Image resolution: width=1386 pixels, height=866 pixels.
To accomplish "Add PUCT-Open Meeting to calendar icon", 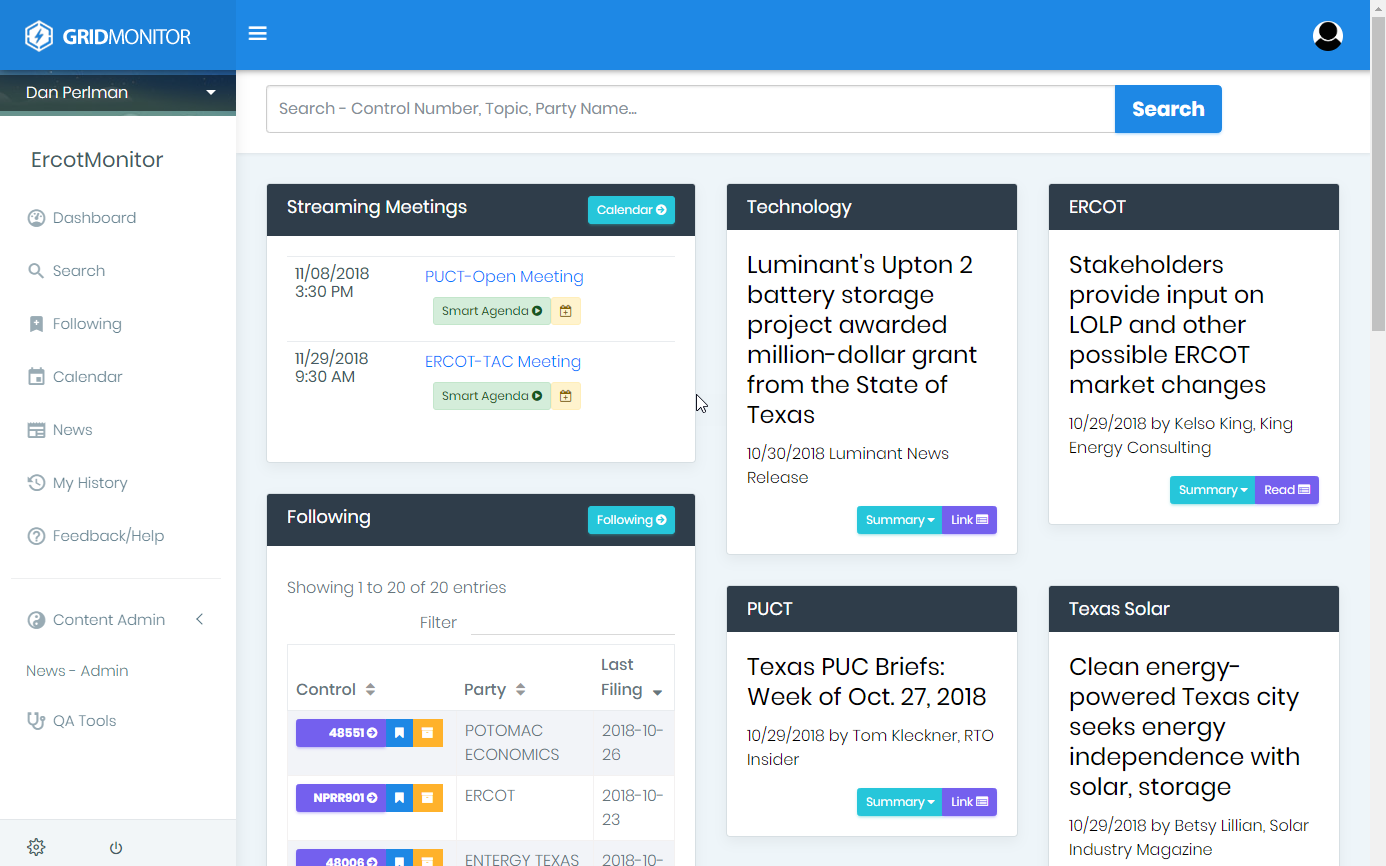I will [x=566, y=311].
